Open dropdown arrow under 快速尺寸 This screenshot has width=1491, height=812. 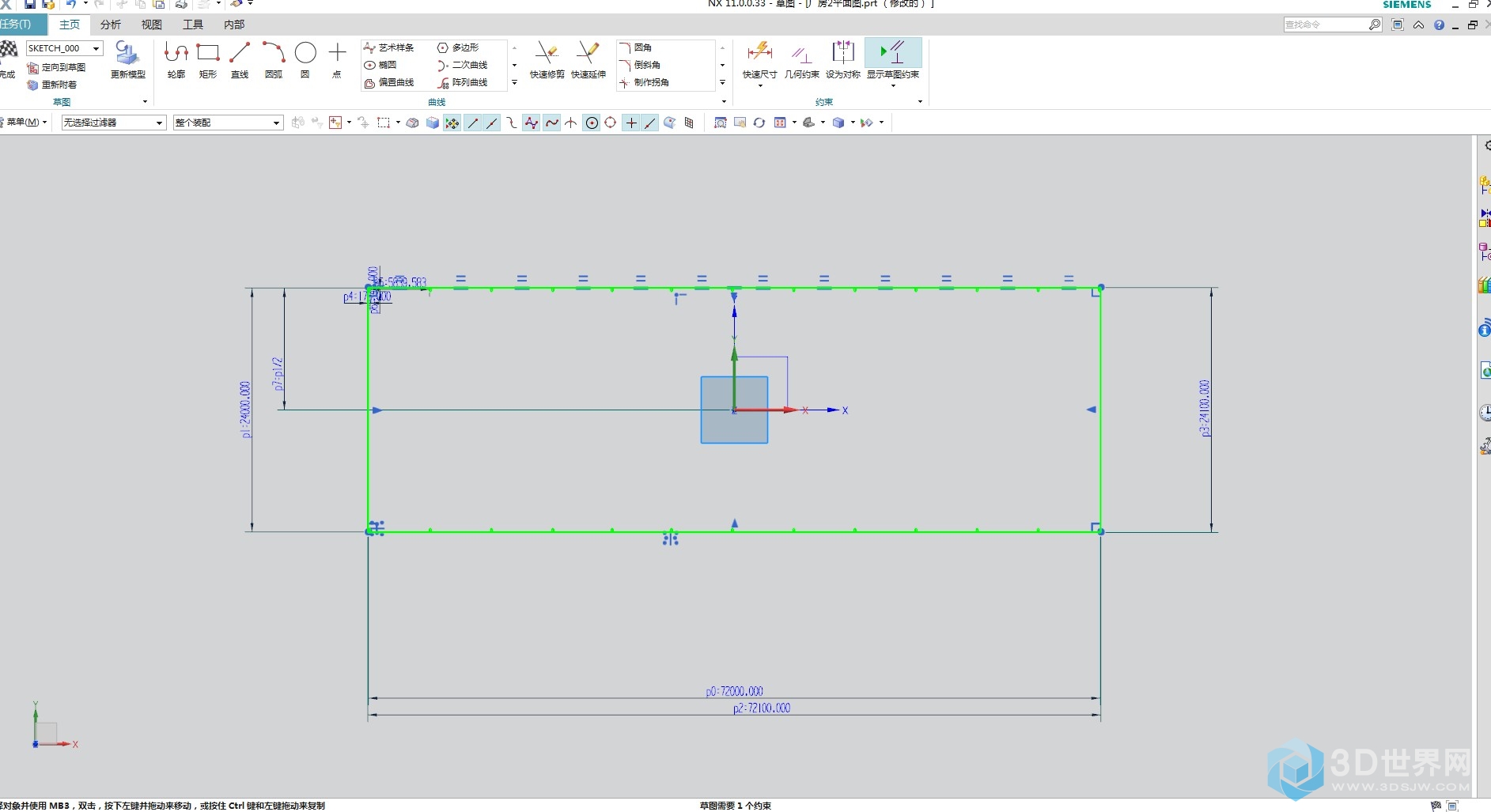click(759, 85)
